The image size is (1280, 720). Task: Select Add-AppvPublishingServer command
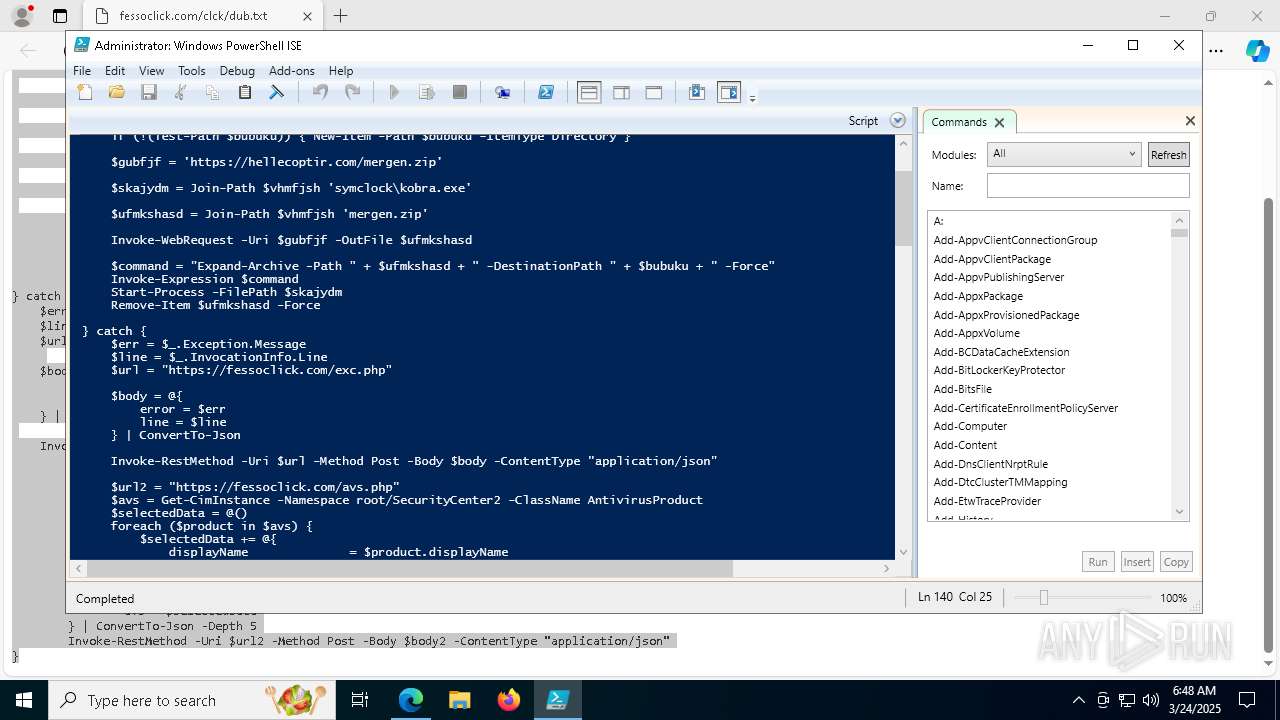999,277
